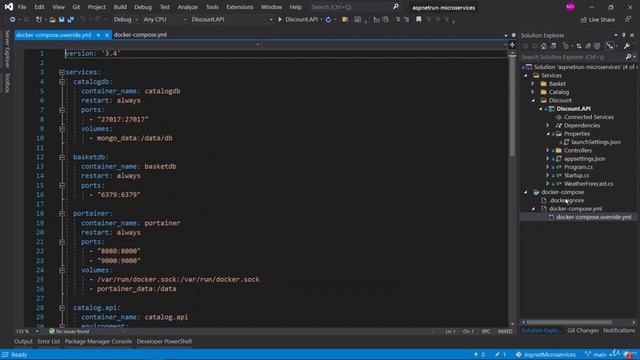
Task: Open the Debug configuration dropdown
Action: (x=126, y=19)
